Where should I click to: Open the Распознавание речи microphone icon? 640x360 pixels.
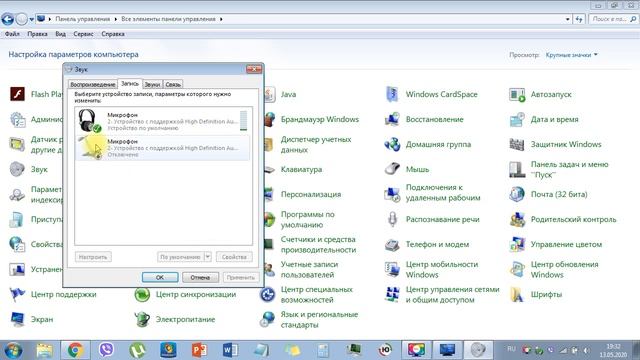pos(392,219)
